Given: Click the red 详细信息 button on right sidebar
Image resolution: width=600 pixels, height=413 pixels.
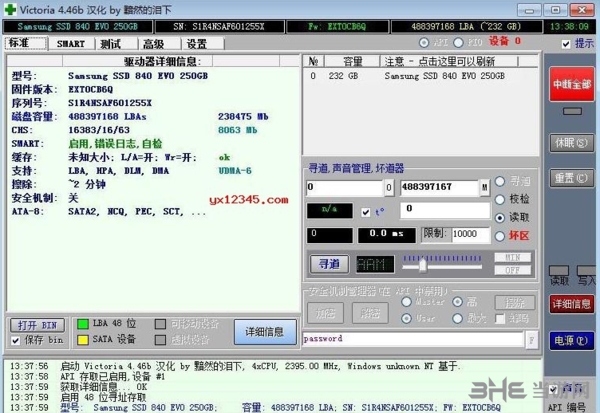Looking at the screenshot, I should point(572,304).
